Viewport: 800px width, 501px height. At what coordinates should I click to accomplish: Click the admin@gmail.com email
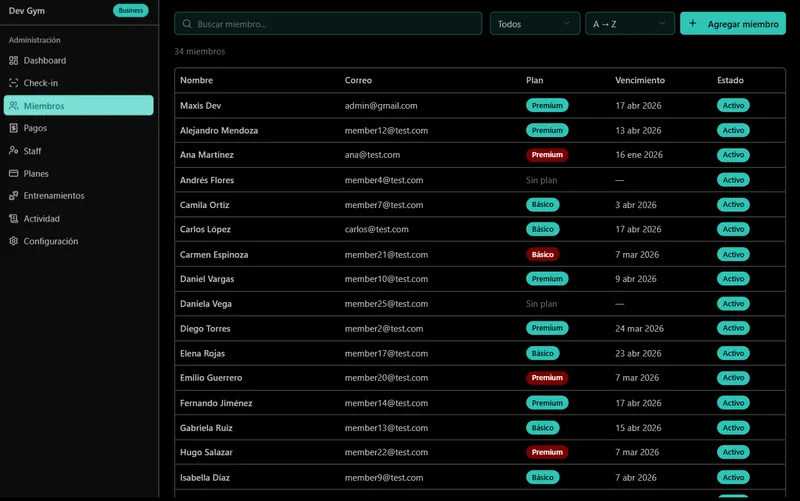(x=381, y=106)
